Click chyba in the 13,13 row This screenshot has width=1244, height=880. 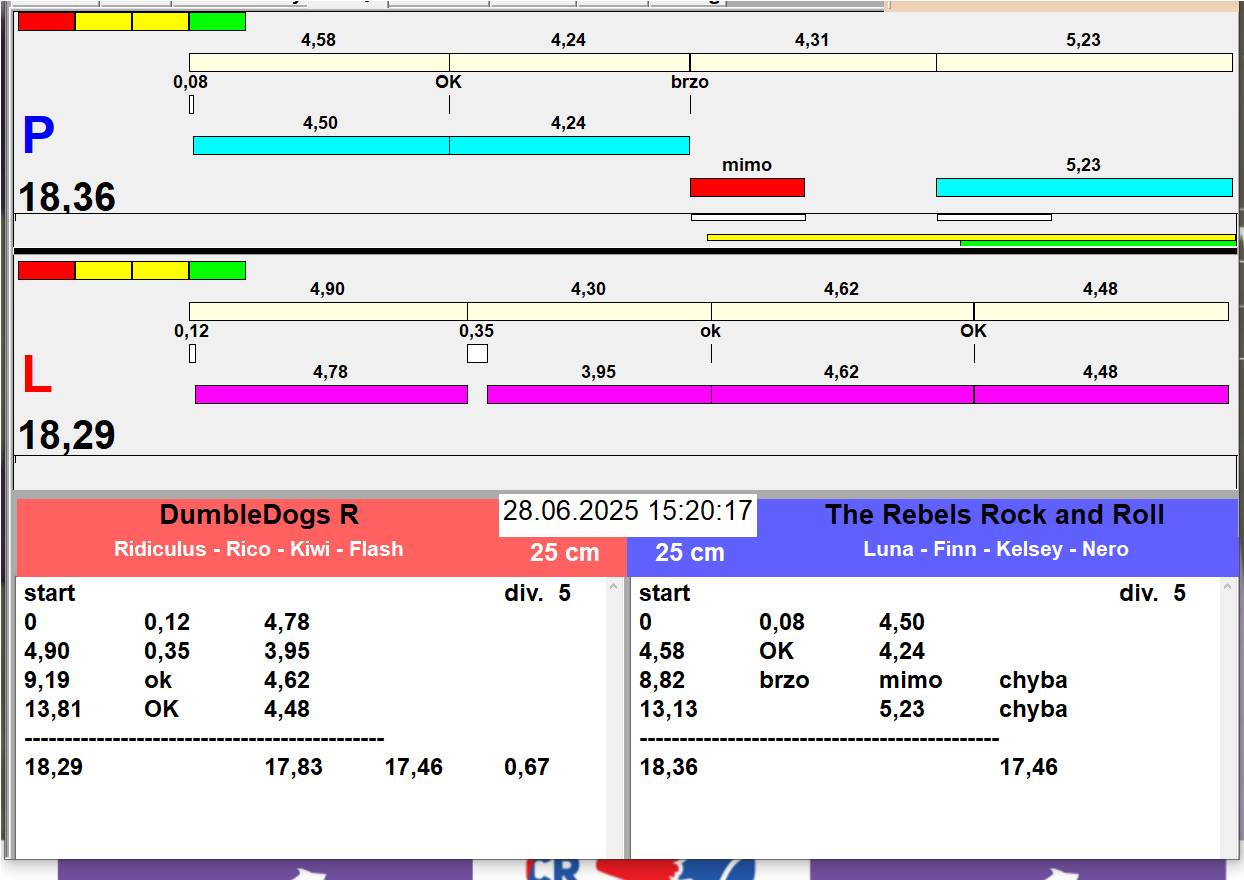(x=1033, y=709)
